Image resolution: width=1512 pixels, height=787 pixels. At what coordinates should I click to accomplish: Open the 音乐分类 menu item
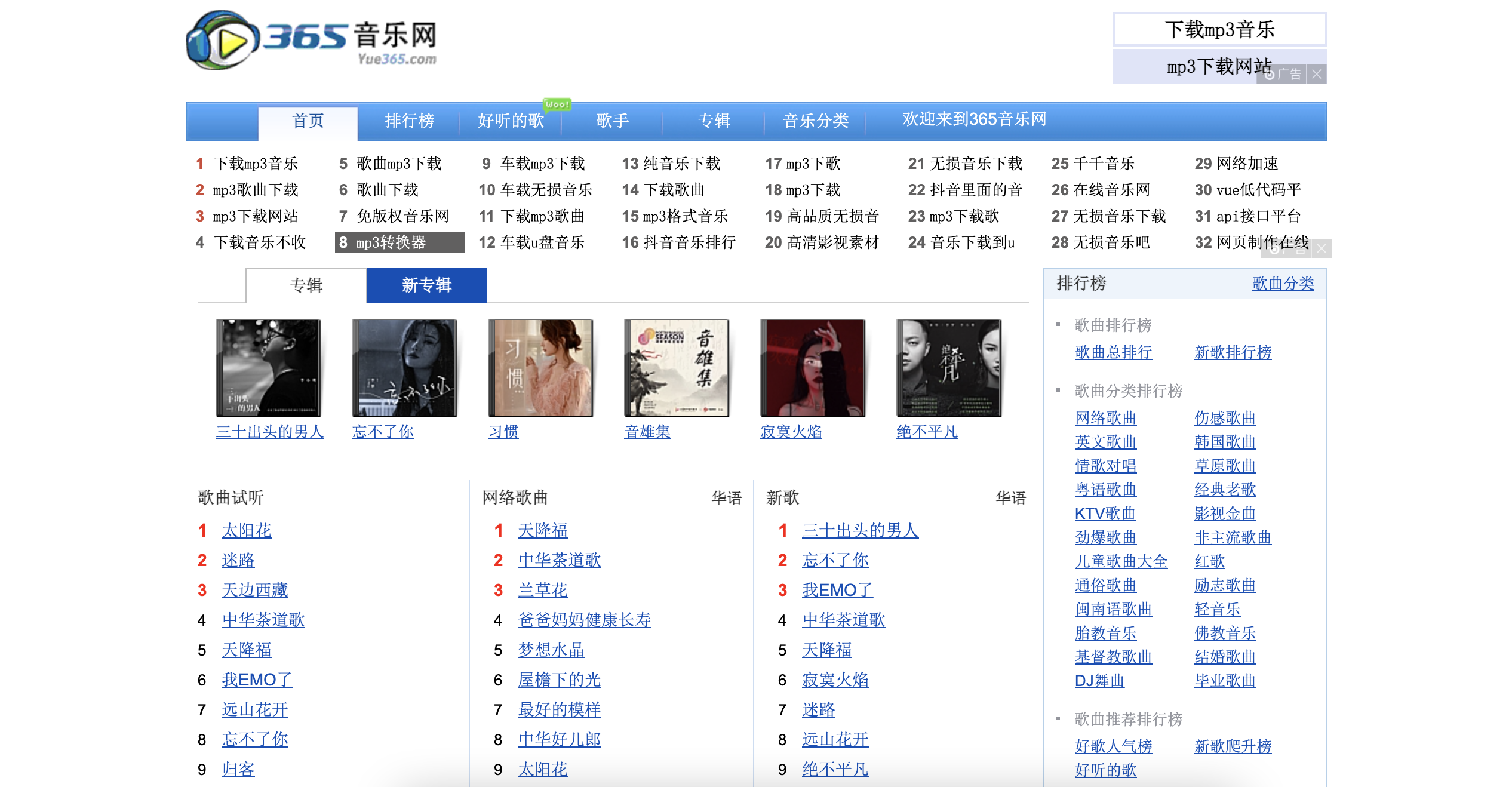816,121
